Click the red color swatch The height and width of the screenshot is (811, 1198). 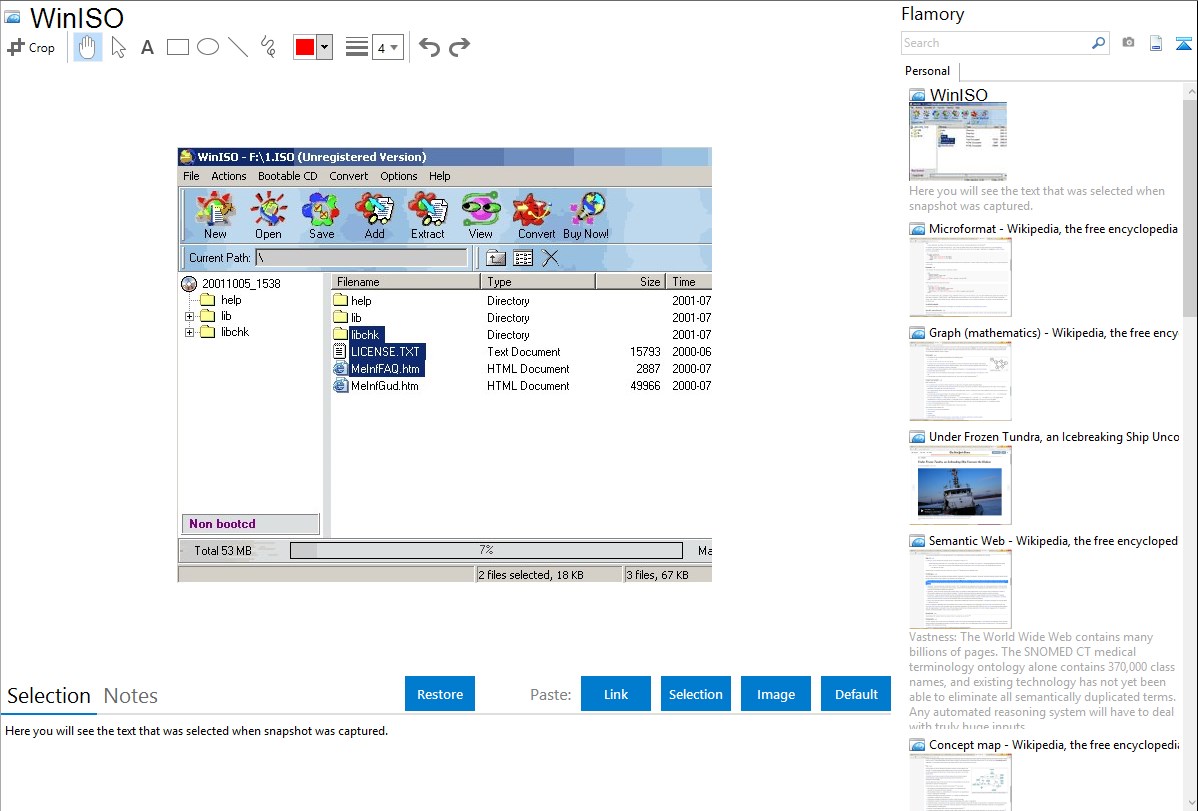pos(305,47)
